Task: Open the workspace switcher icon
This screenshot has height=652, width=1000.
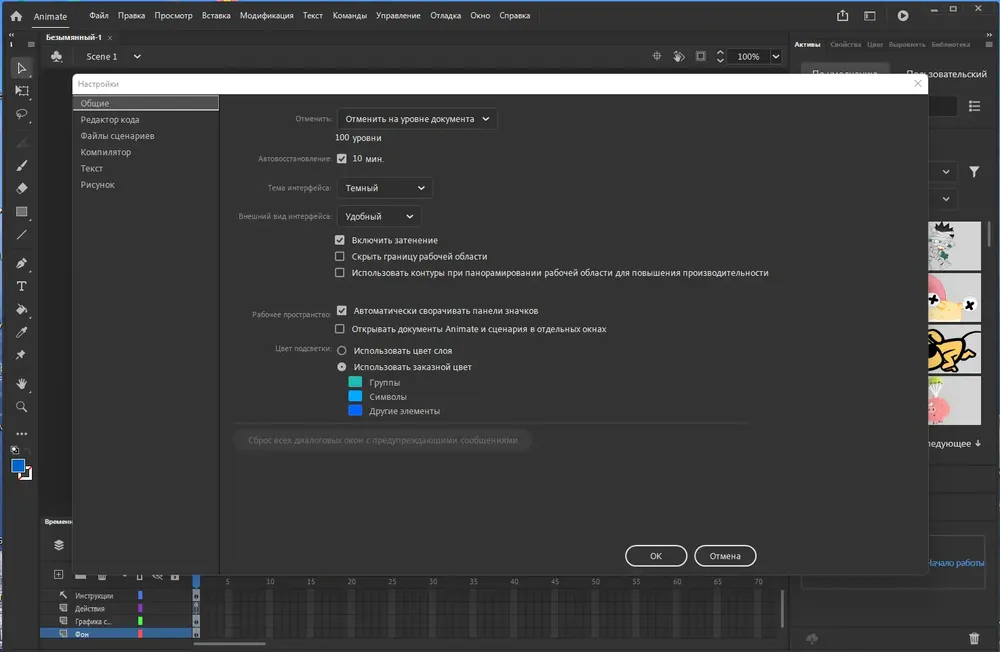Action: [x=870, y=15]
